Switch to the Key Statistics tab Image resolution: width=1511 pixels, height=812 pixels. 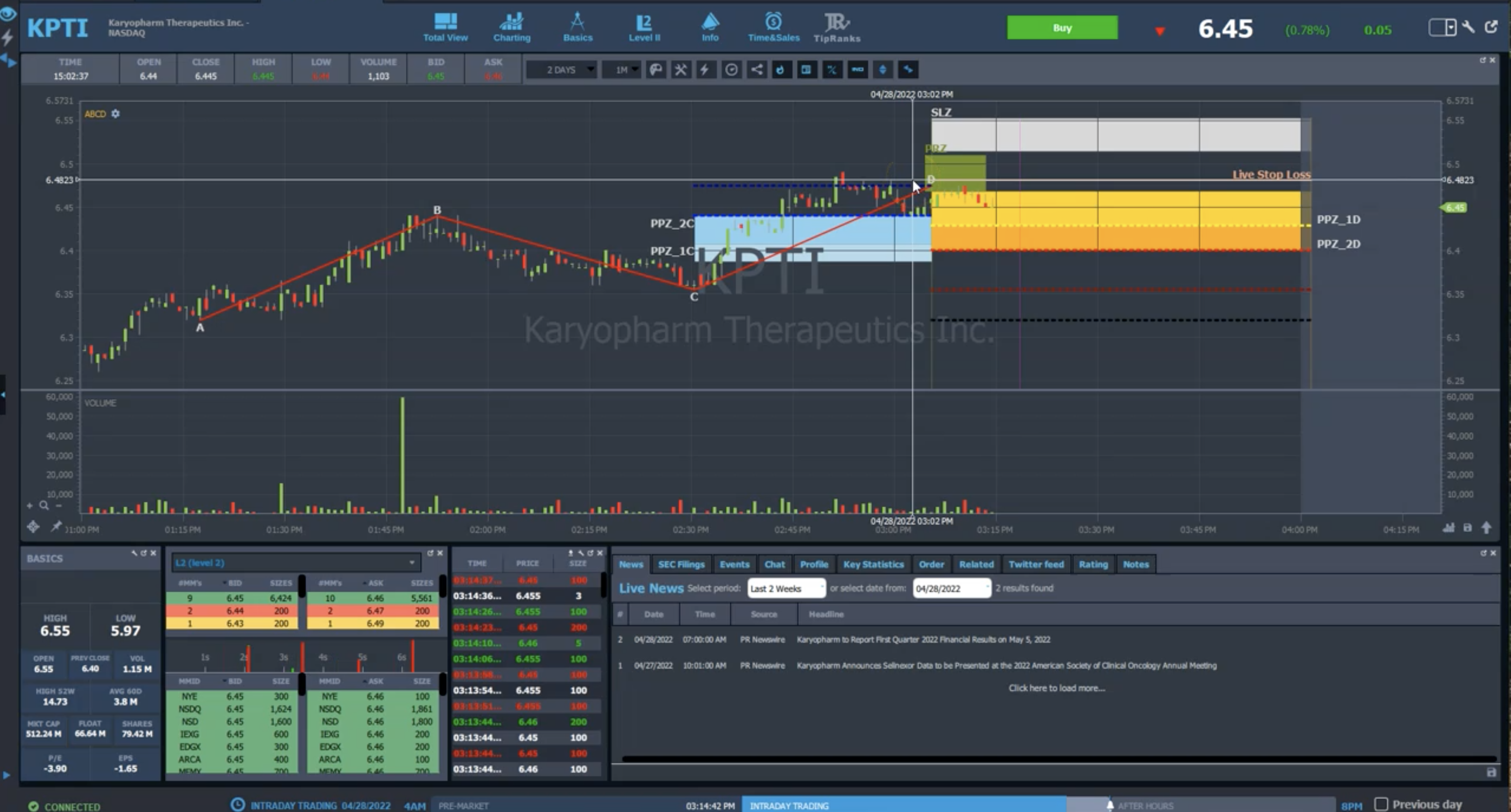tap(873, 564)
